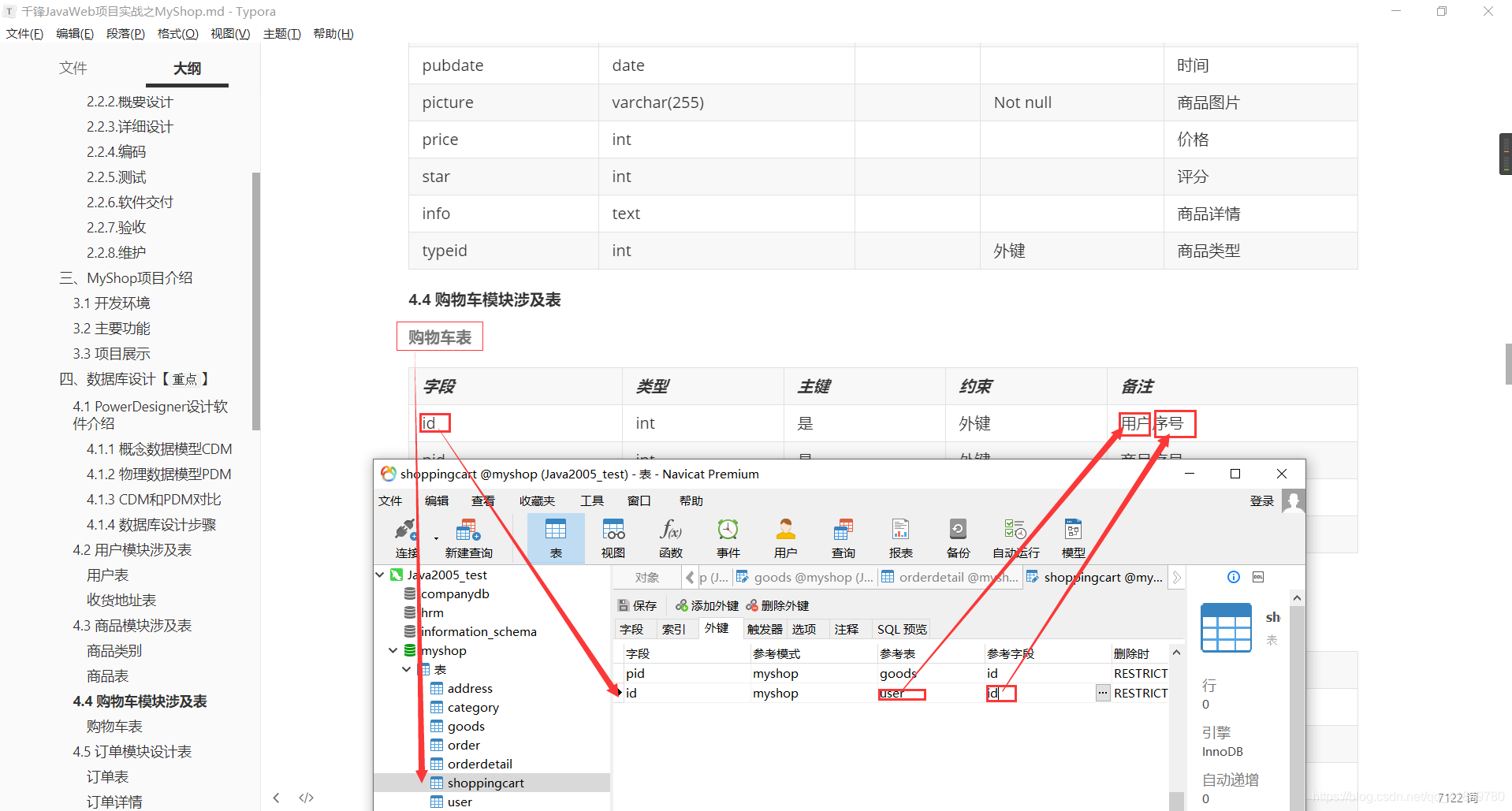Click the word count 7122 词
The width and height of the screenshot is (1512, 811).
click(1458, 798)
